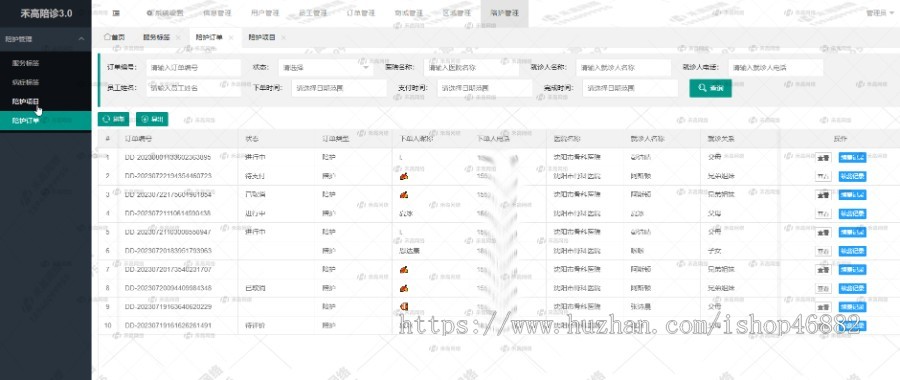Click the blue record button in row 5

852,232
